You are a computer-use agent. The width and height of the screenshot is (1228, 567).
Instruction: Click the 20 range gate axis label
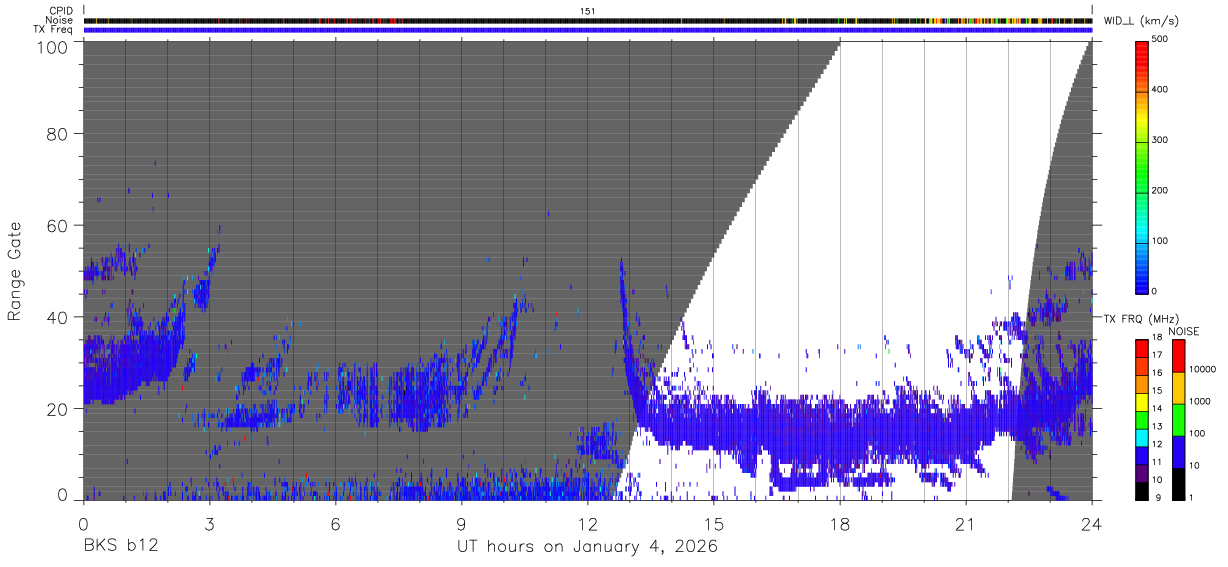click(x=60, y=409)
